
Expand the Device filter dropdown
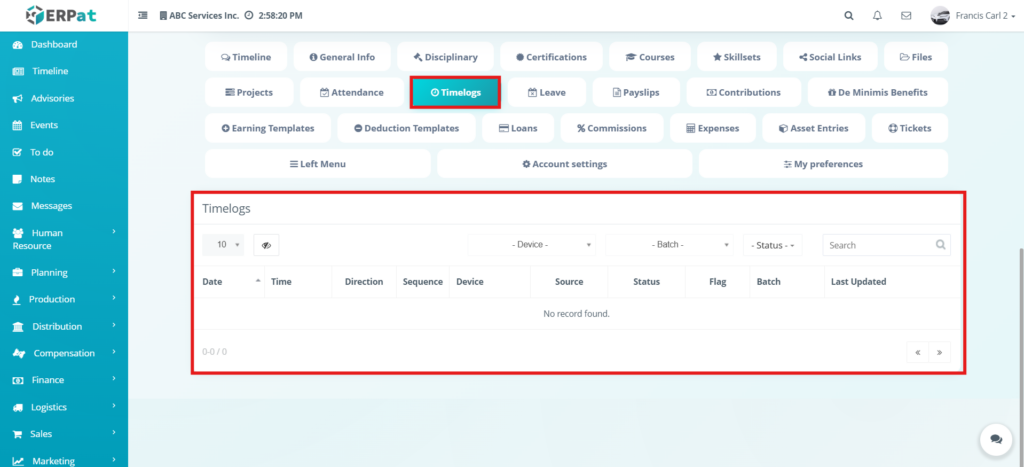[533, 245]
